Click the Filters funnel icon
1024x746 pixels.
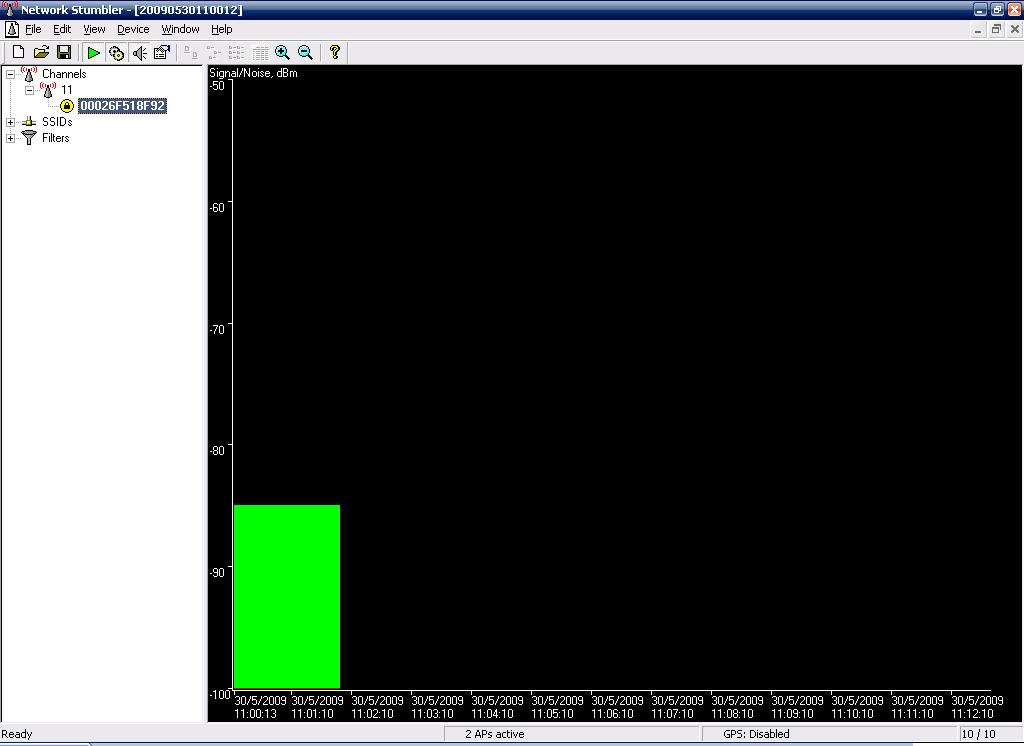29,137
